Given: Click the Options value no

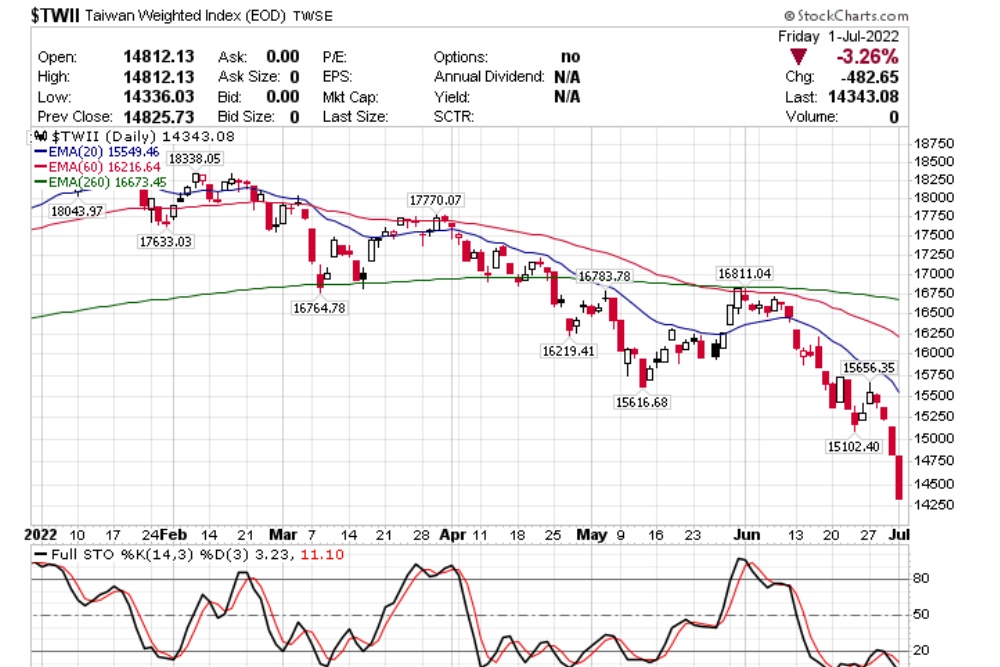Looking at the screenshot, I should (x=571, y=57).
